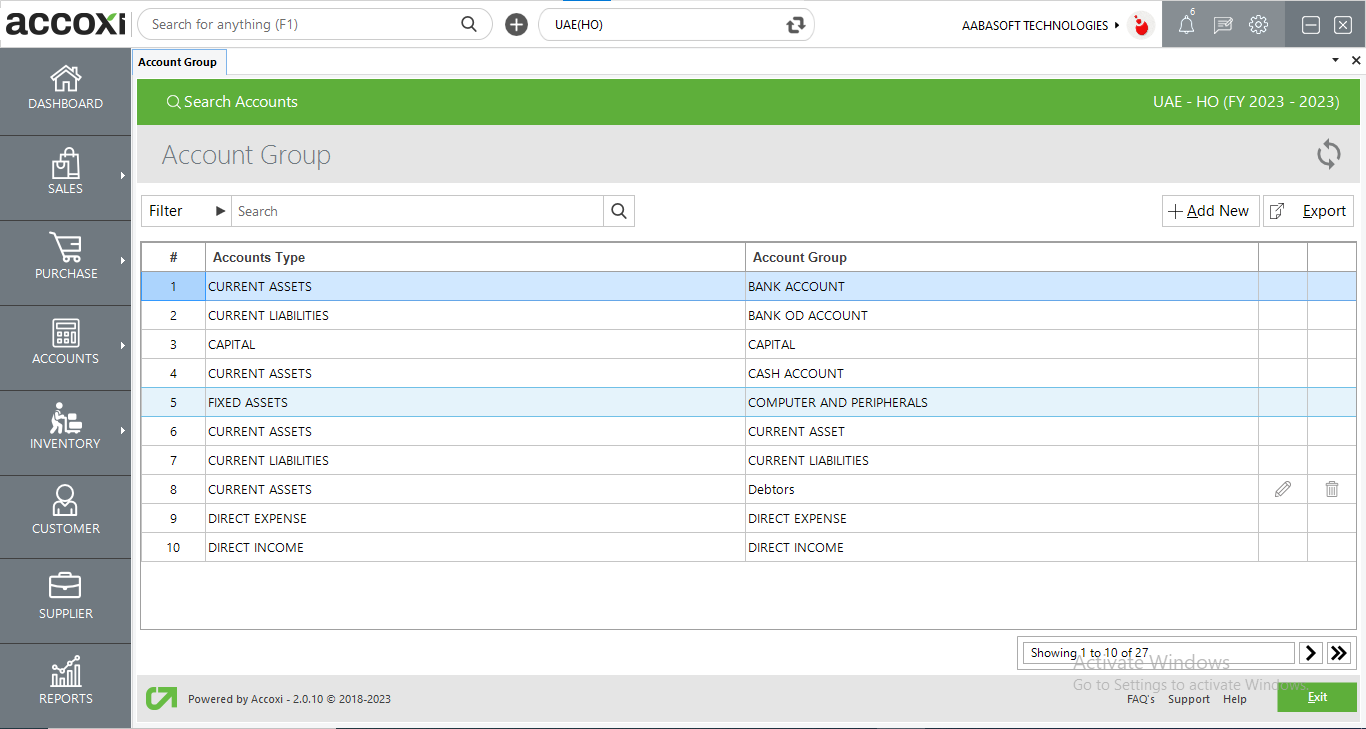This screenshot has width=1366, height=729.
Task: Switch to the Account Group tab
Action: pos(179,61)
